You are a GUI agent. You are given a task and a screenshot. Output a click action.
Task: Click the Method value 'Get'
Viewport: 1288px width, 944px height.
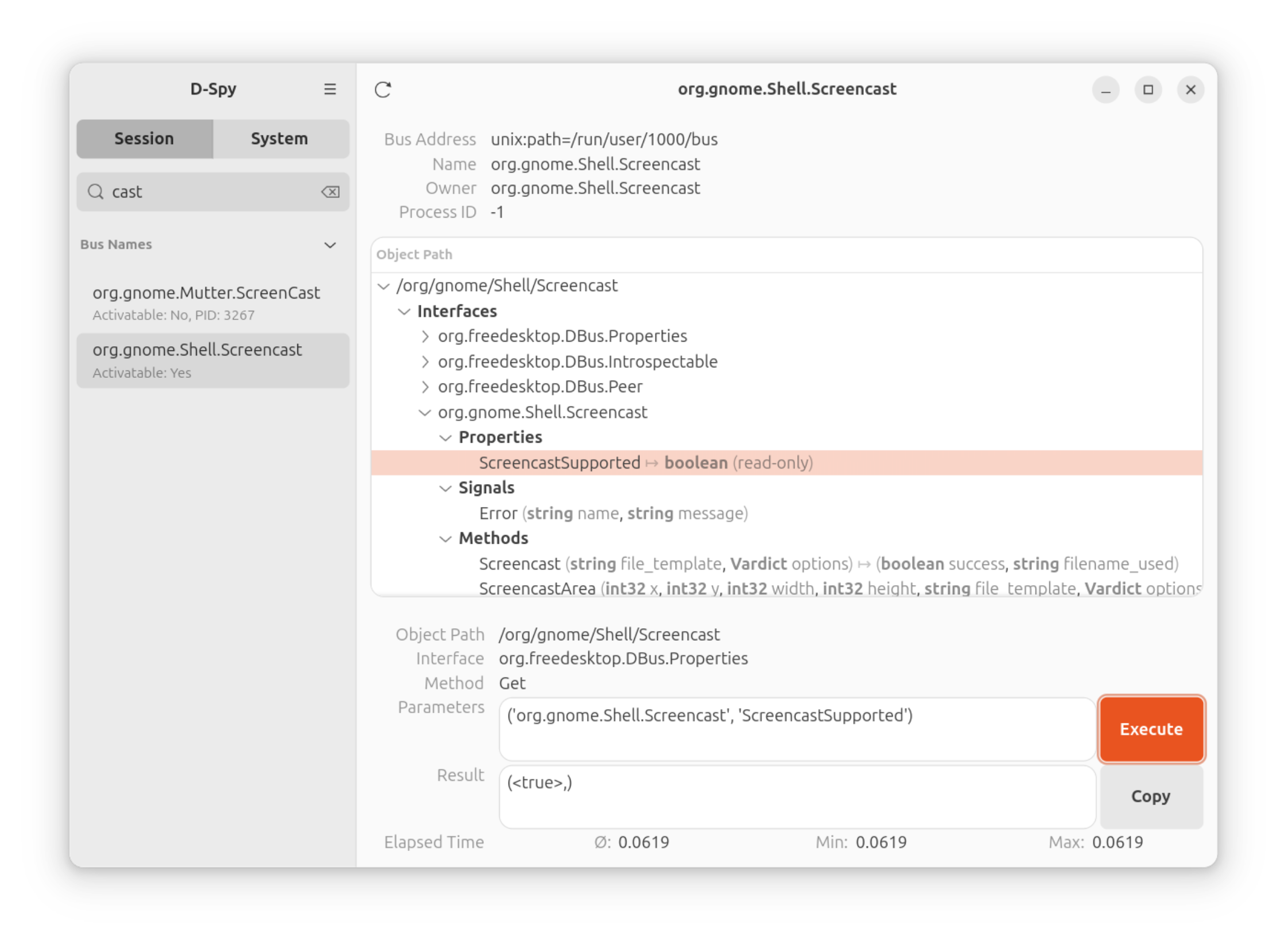[512, 683]
